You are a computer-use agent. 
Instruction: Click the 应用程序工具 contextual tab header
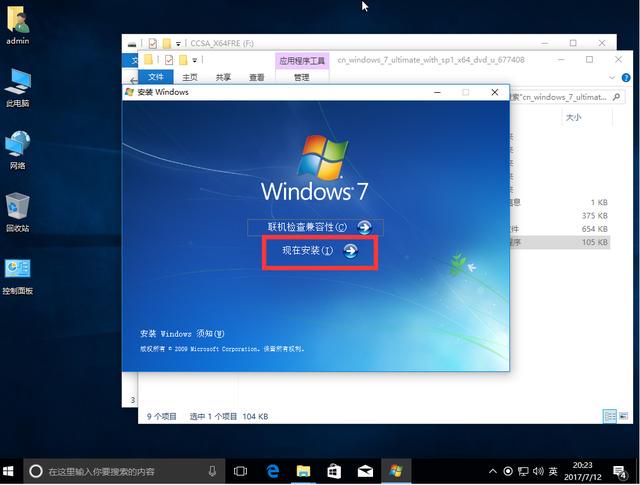pos(302,61)
